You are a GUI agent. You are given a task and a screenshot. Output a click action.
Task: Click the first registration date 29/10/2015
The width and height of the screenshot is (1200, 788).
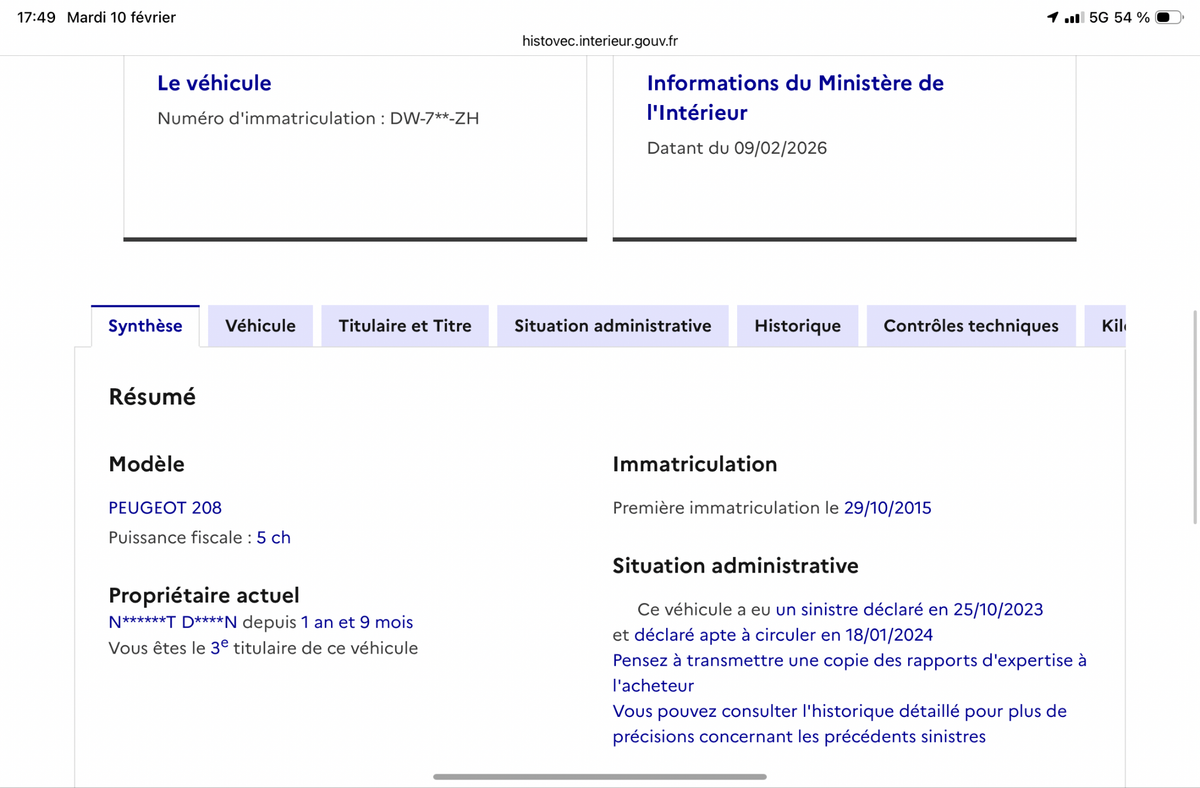tap(887, 507)
